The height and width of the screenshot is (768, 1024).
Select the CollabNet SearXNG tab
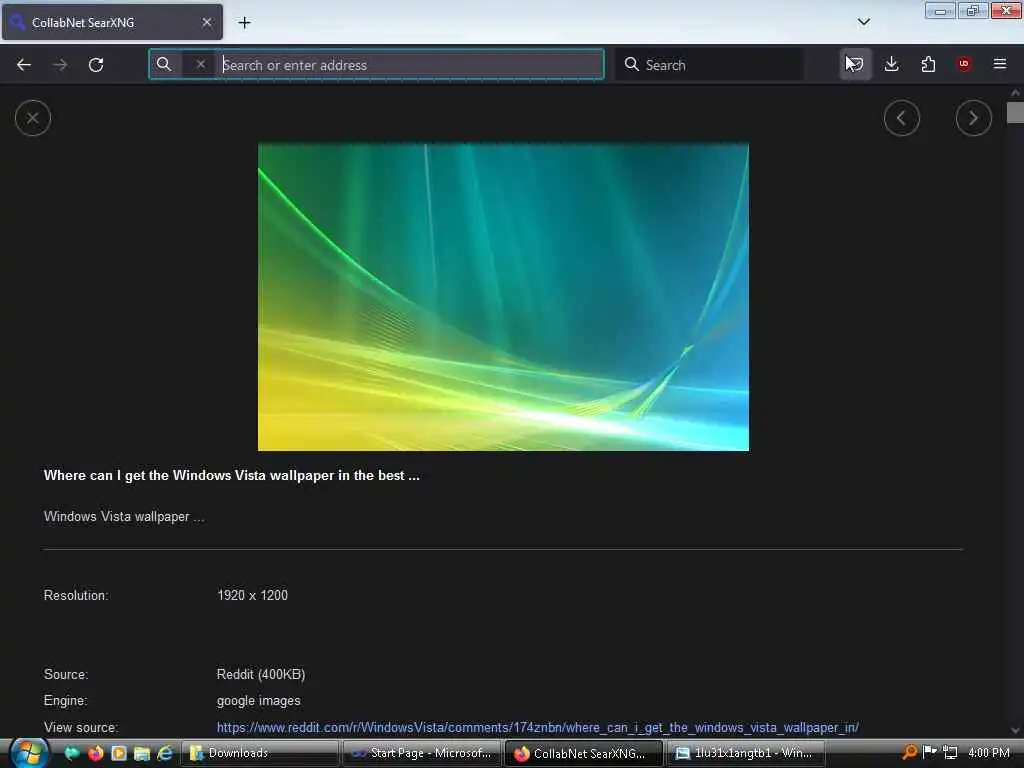coord(112,22)
